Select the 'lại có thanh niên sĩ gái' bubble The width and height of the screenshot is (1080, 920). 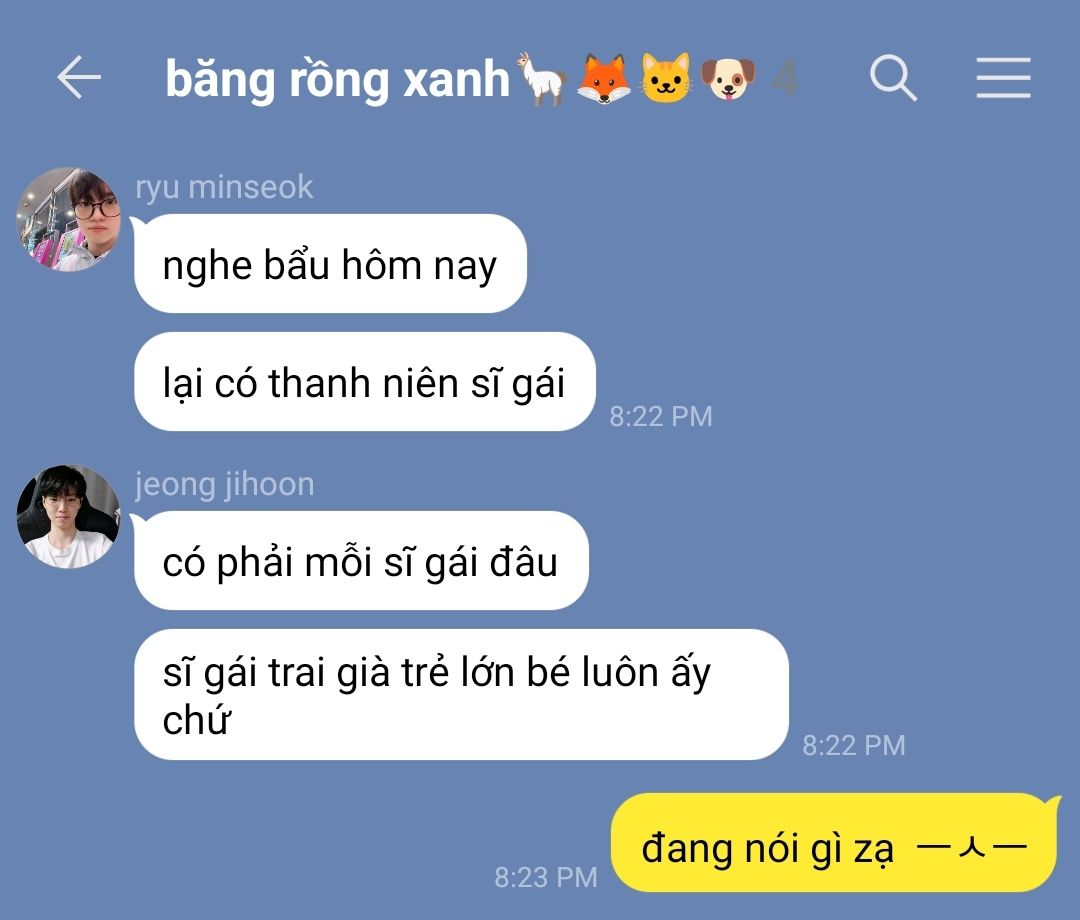(364, 381)
